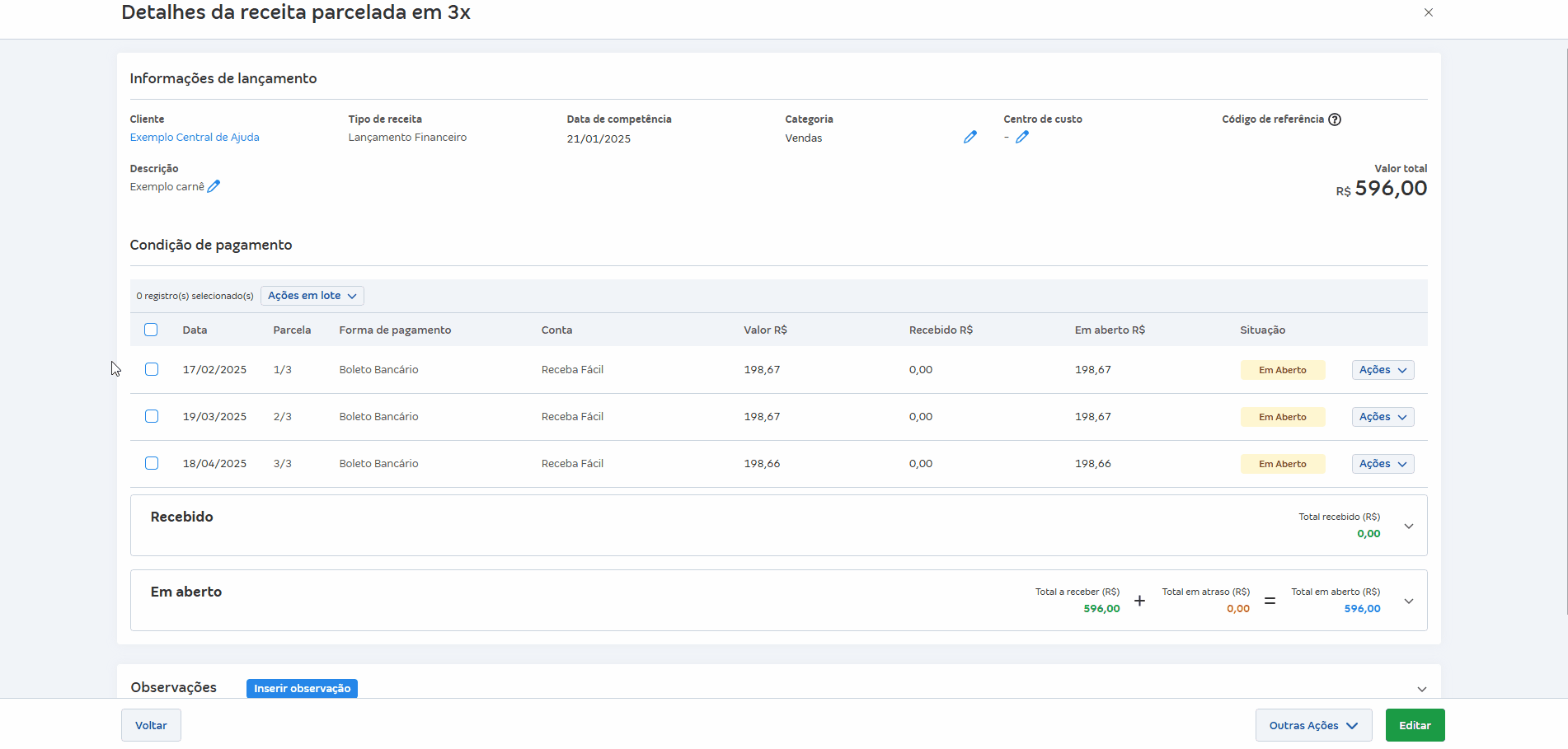Open Ações dropdown for installment 2/3
The width and height of the screenshot is (1568, 749).
pos(1383,417)
